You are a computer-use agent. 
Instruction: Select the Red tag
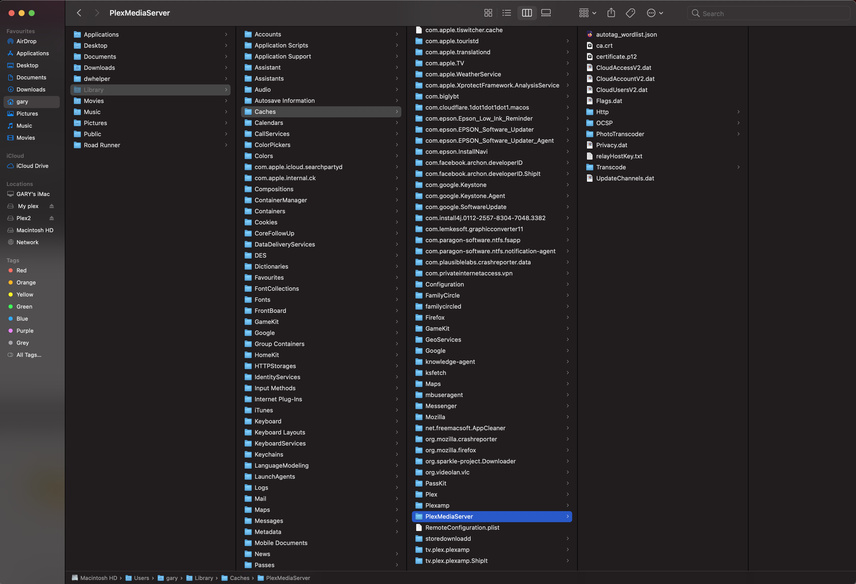pos(21,271)
